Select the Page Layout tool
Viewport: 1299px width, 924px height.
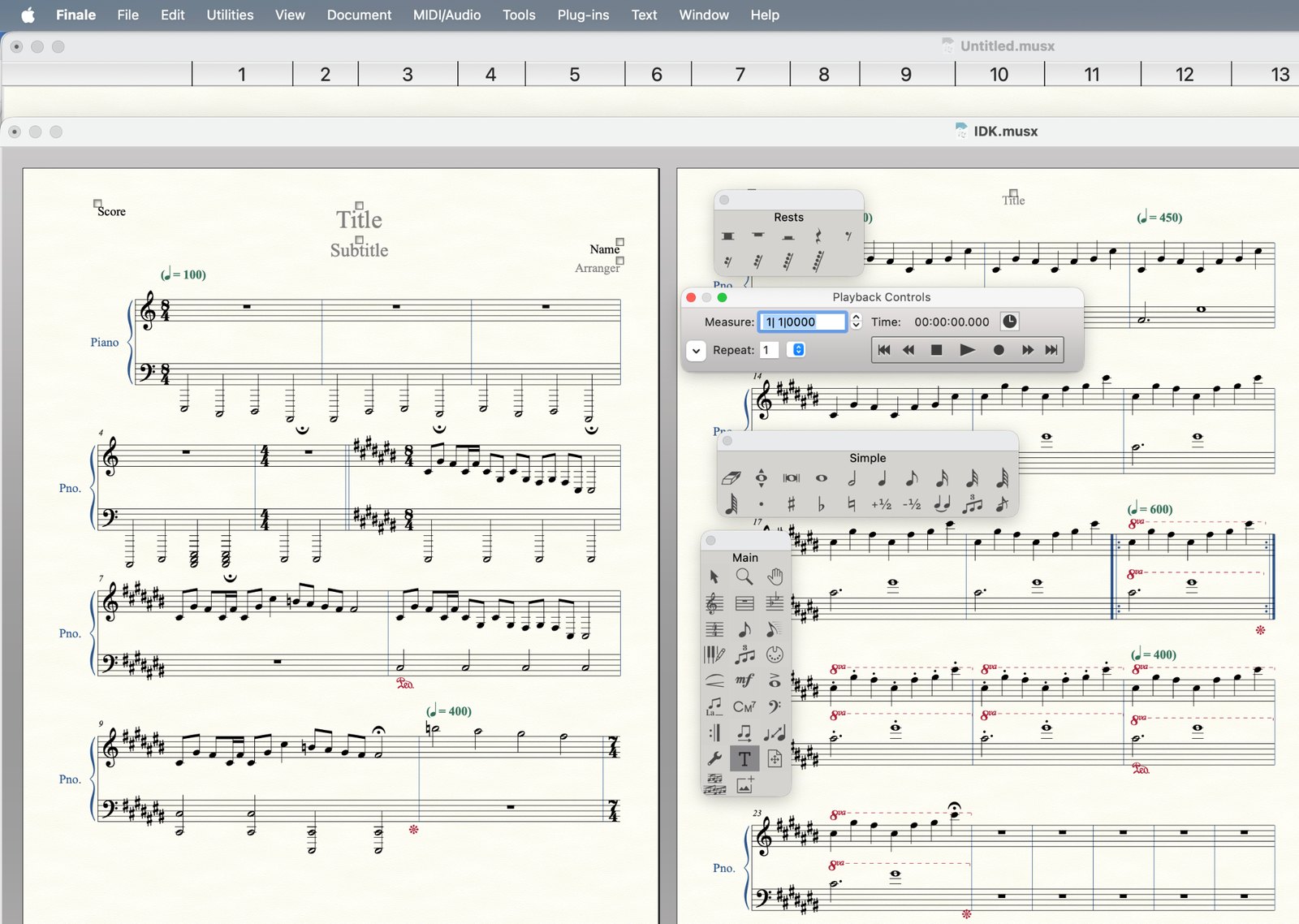pyautogui.click(x=775, y=758)
